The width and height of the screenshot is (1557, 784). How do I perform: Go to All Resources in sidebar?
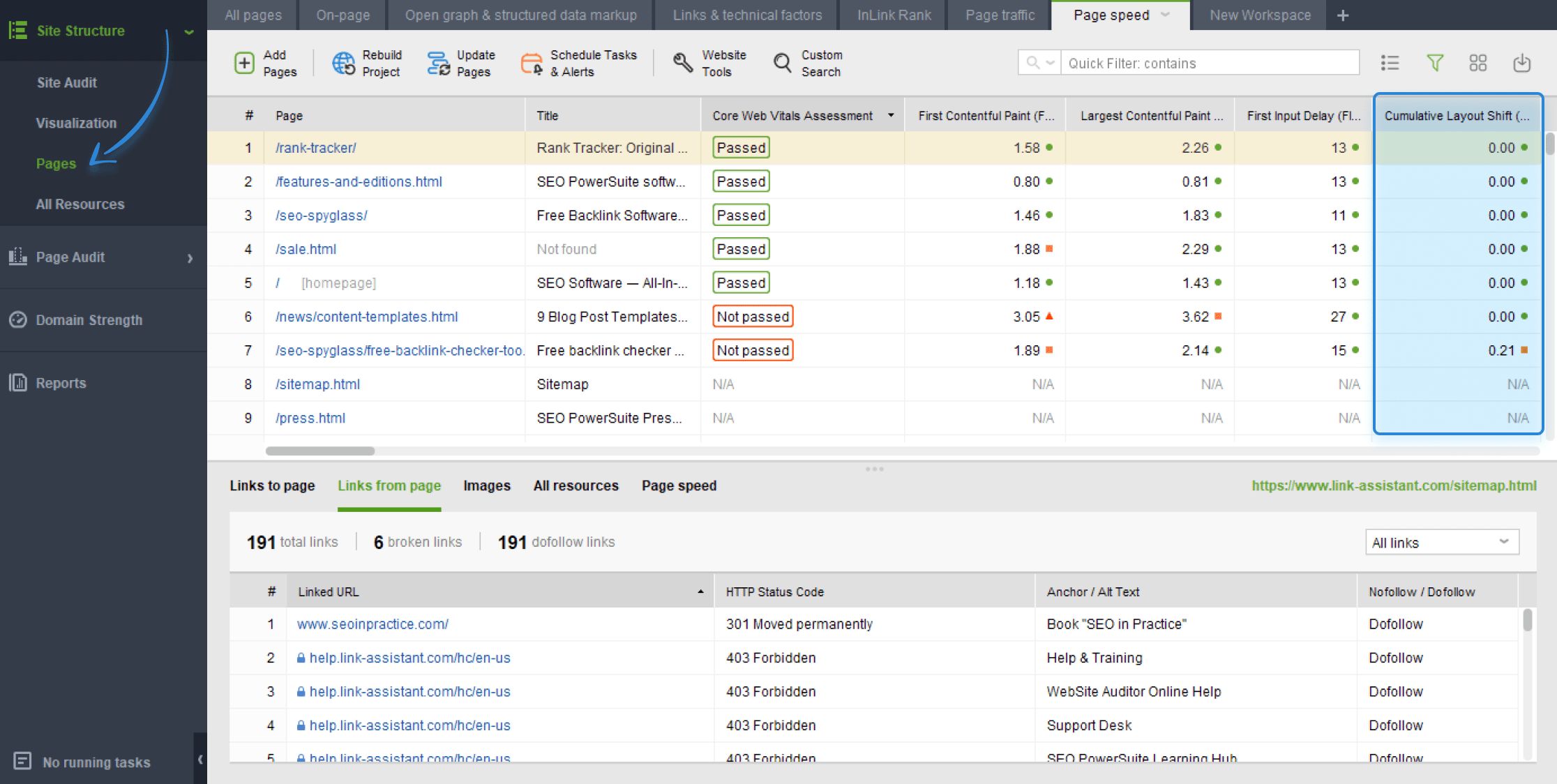pos(80,204)
